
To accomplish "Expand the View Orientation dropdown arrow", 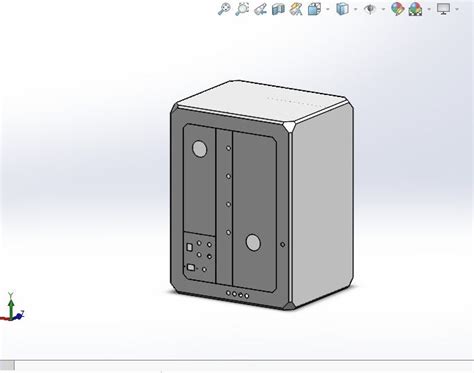I will [328, 9].
